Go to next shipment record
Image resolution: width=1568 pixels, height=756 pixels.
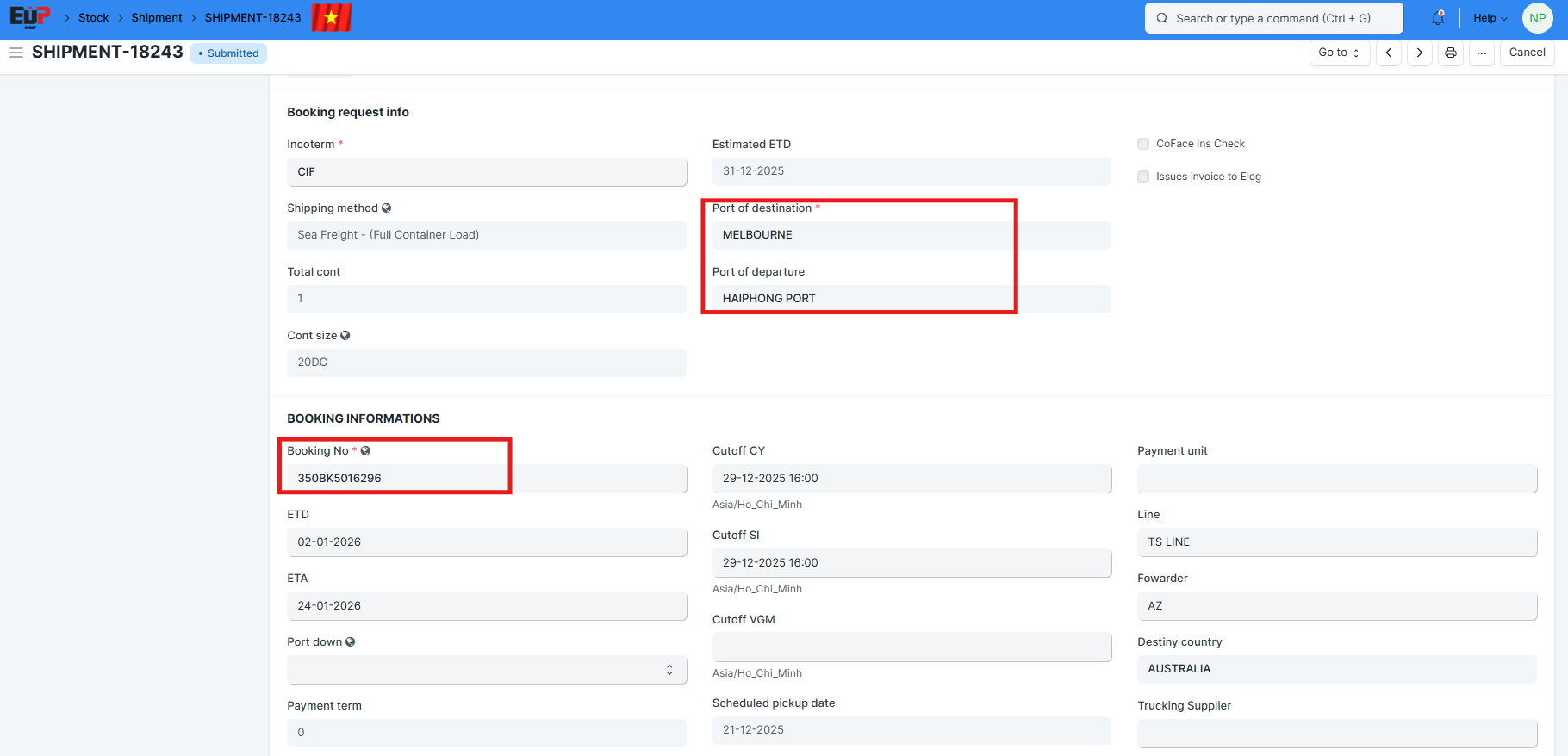tap(1419, 53)
